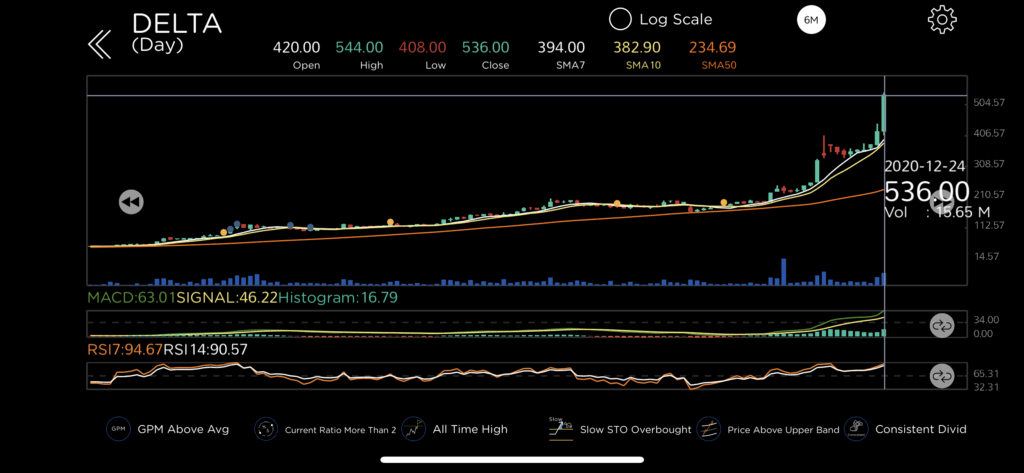Switch the MACD indicator with cycle icon

[941, 325]
